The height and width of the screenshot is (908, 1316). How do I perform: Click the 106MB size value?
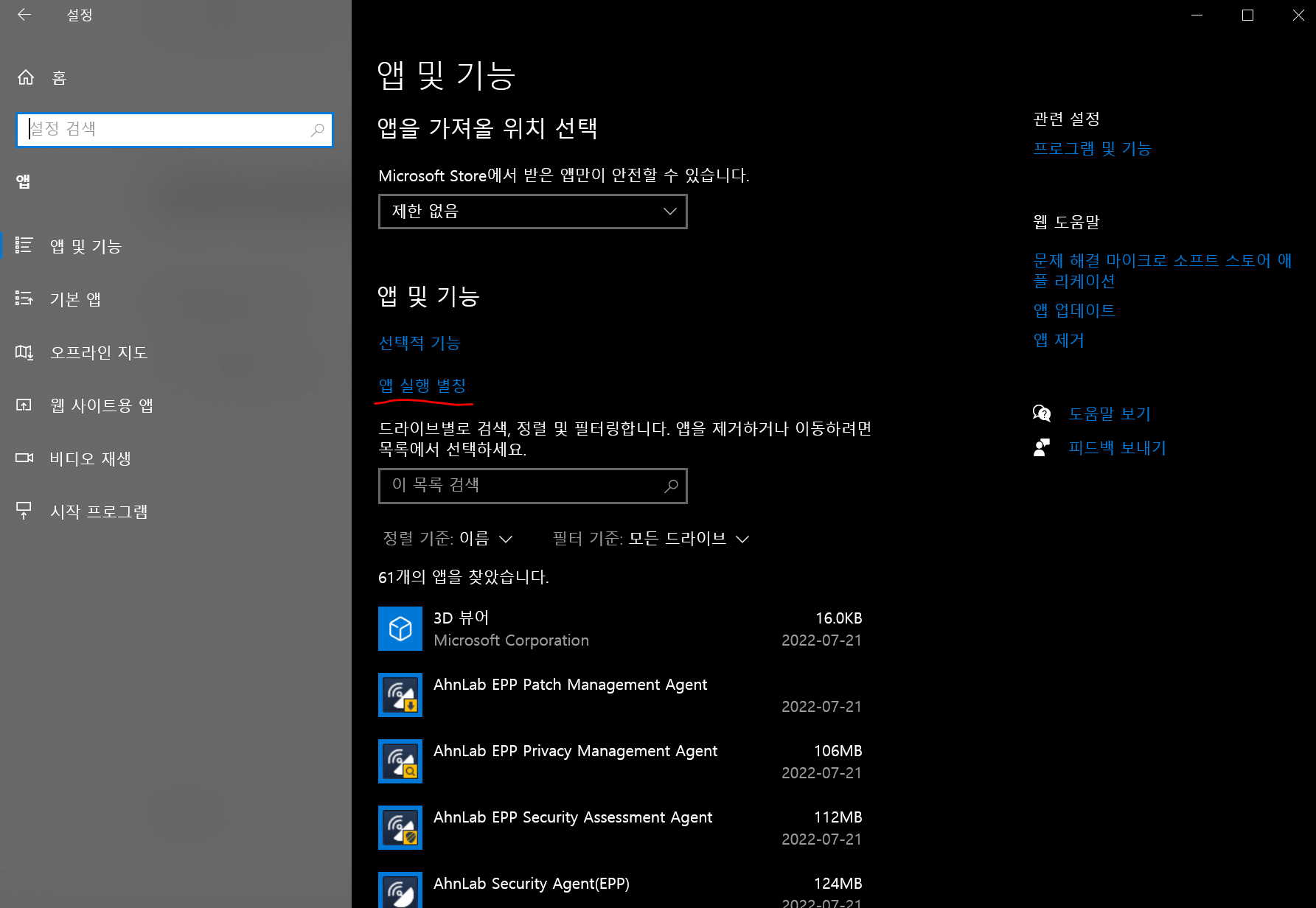click(838, 751)
